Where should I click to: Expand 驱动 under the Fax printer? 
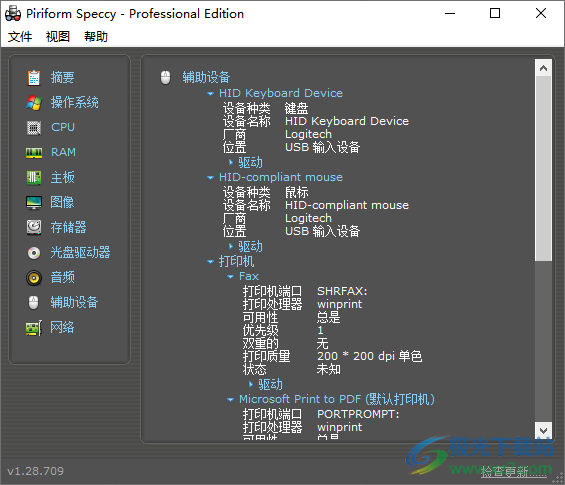click(251, 384)
